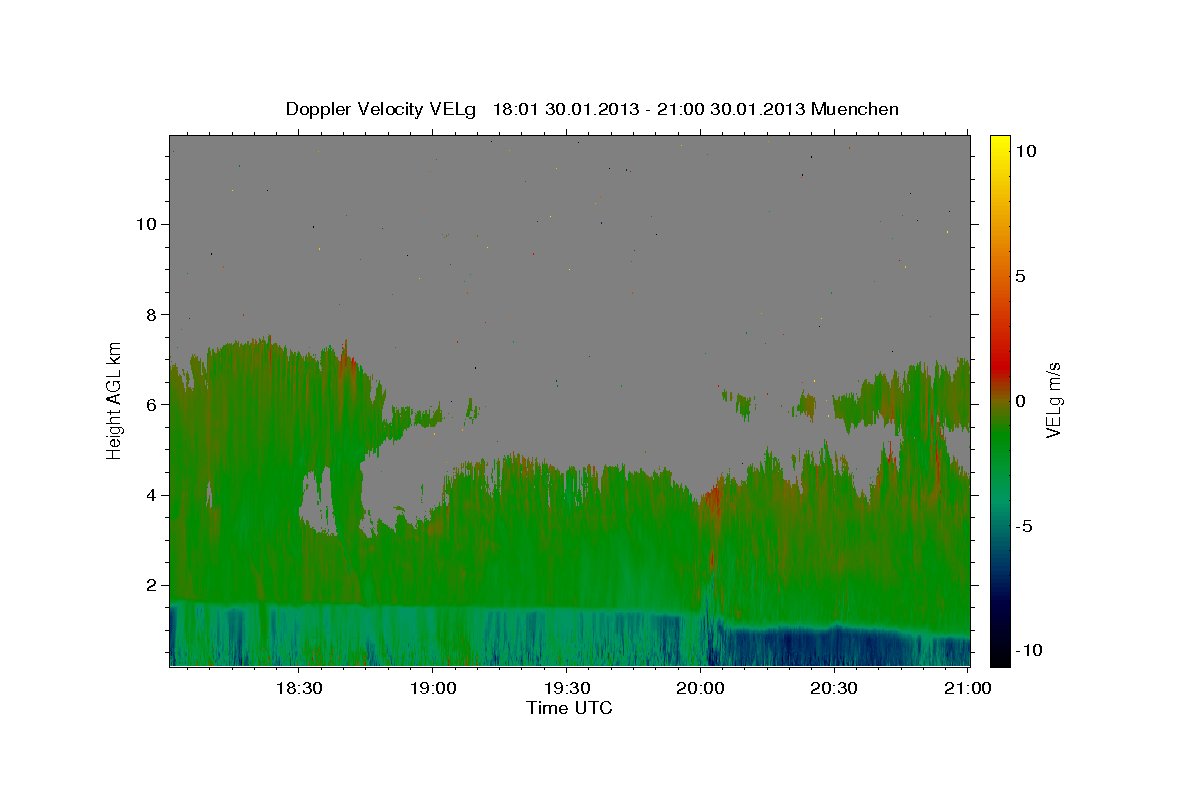Click the red velocity patch near 20:00 at 4 km
Viewport: 1200px width, 800px height.
712,496
